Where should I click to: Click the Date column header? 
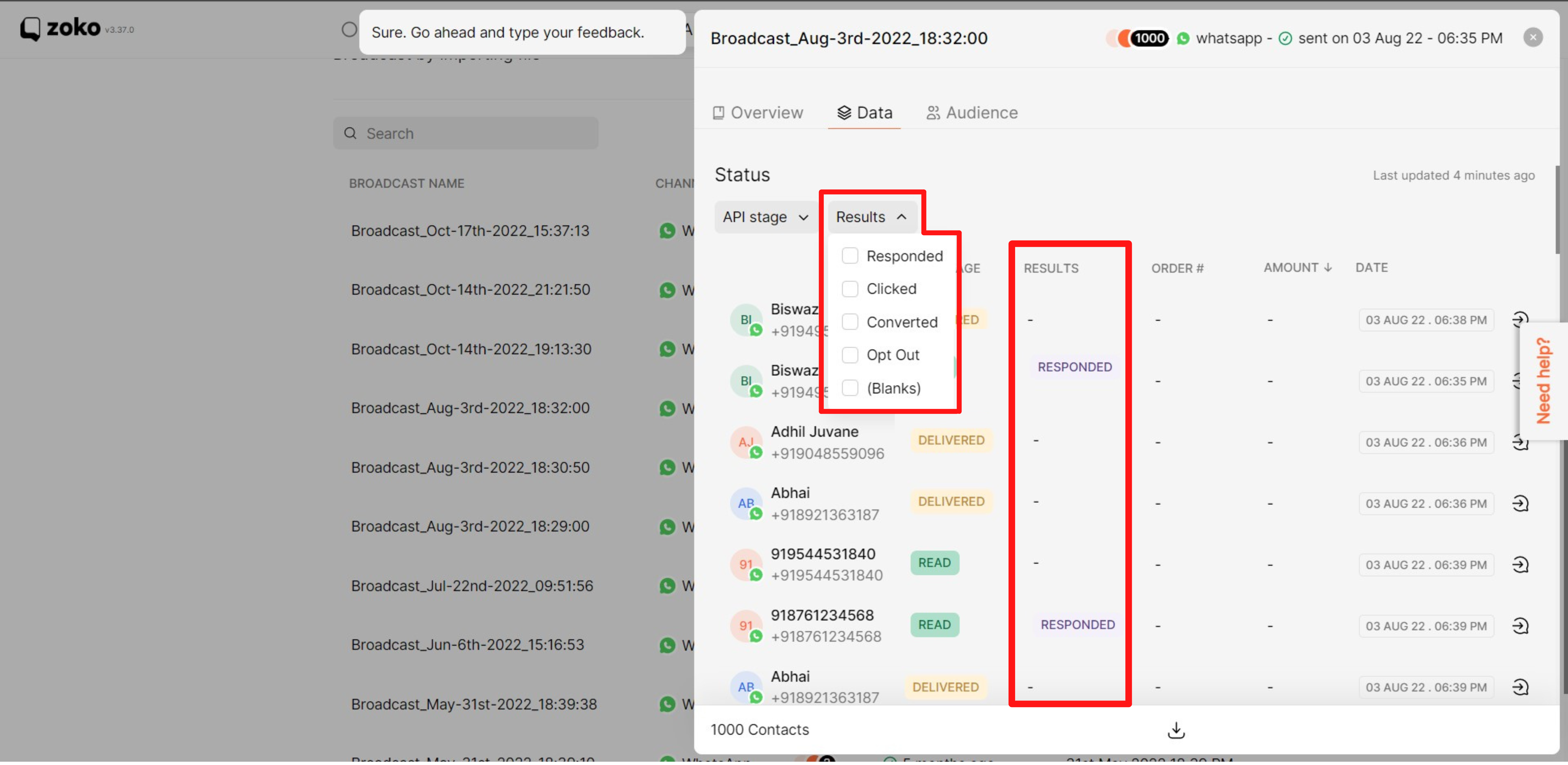coord(1371,268)
